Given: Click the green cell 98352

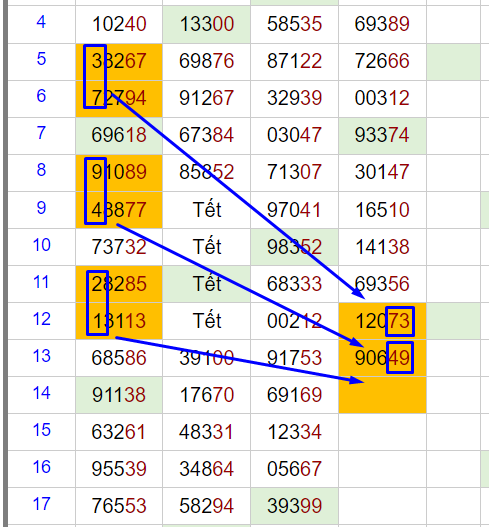Looking at the screenshot, I should tap(294, 247).
